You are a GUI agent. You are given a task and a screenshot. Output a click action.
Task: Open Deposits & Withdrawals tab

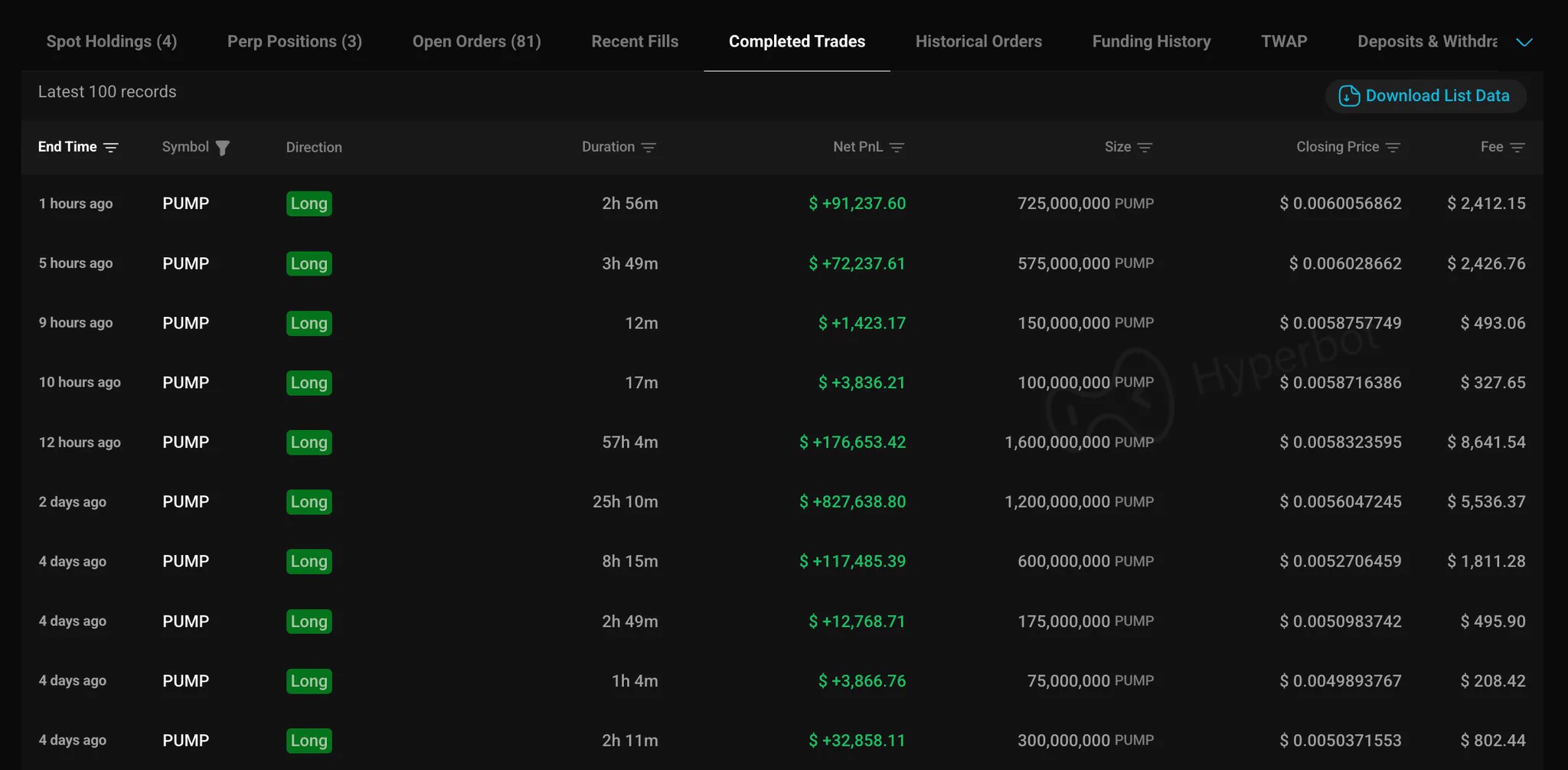[x=1427, y=41]
